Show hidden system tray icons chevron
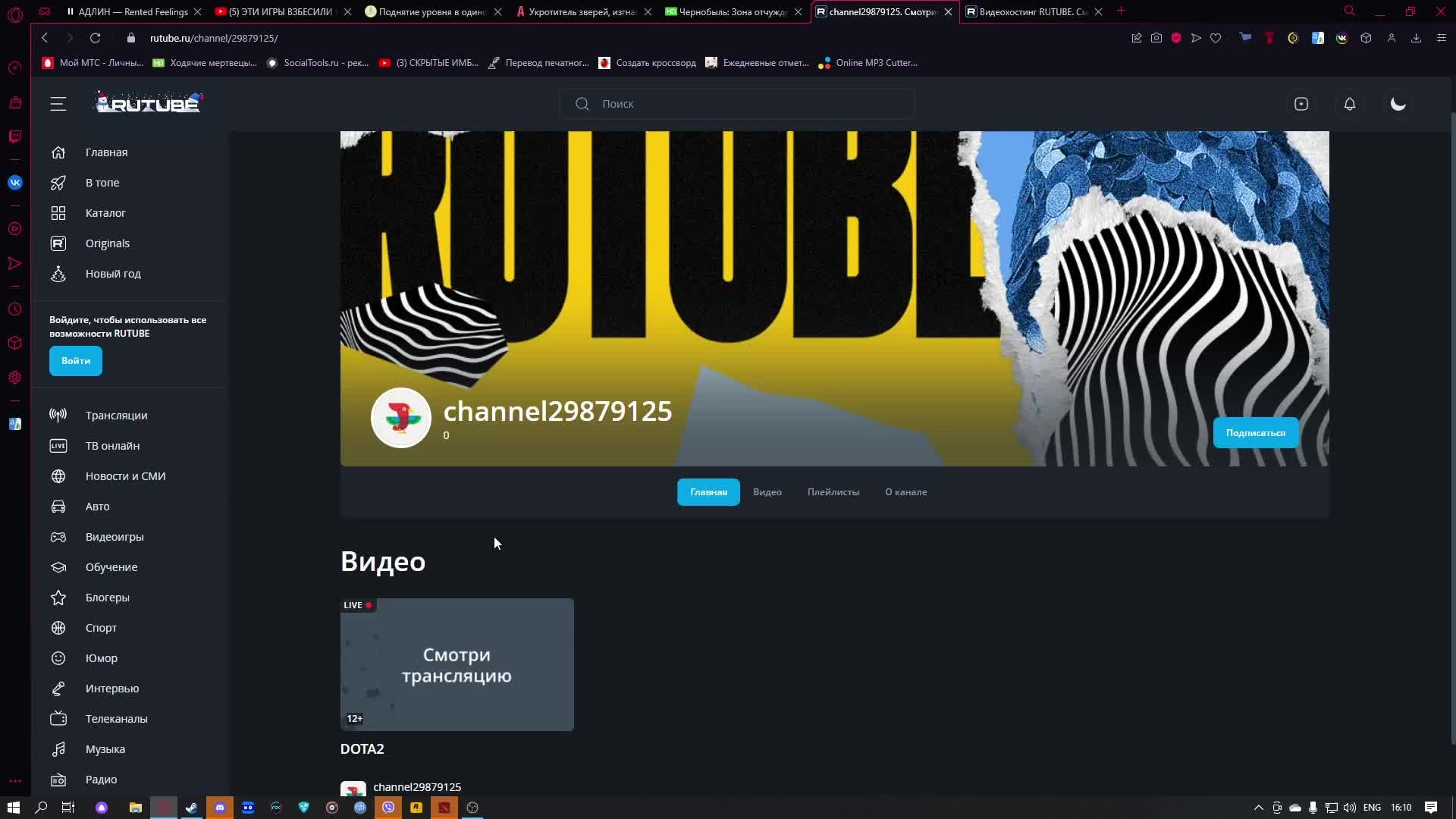This screenshot has width=1456, height=819. click(1258, 808)
